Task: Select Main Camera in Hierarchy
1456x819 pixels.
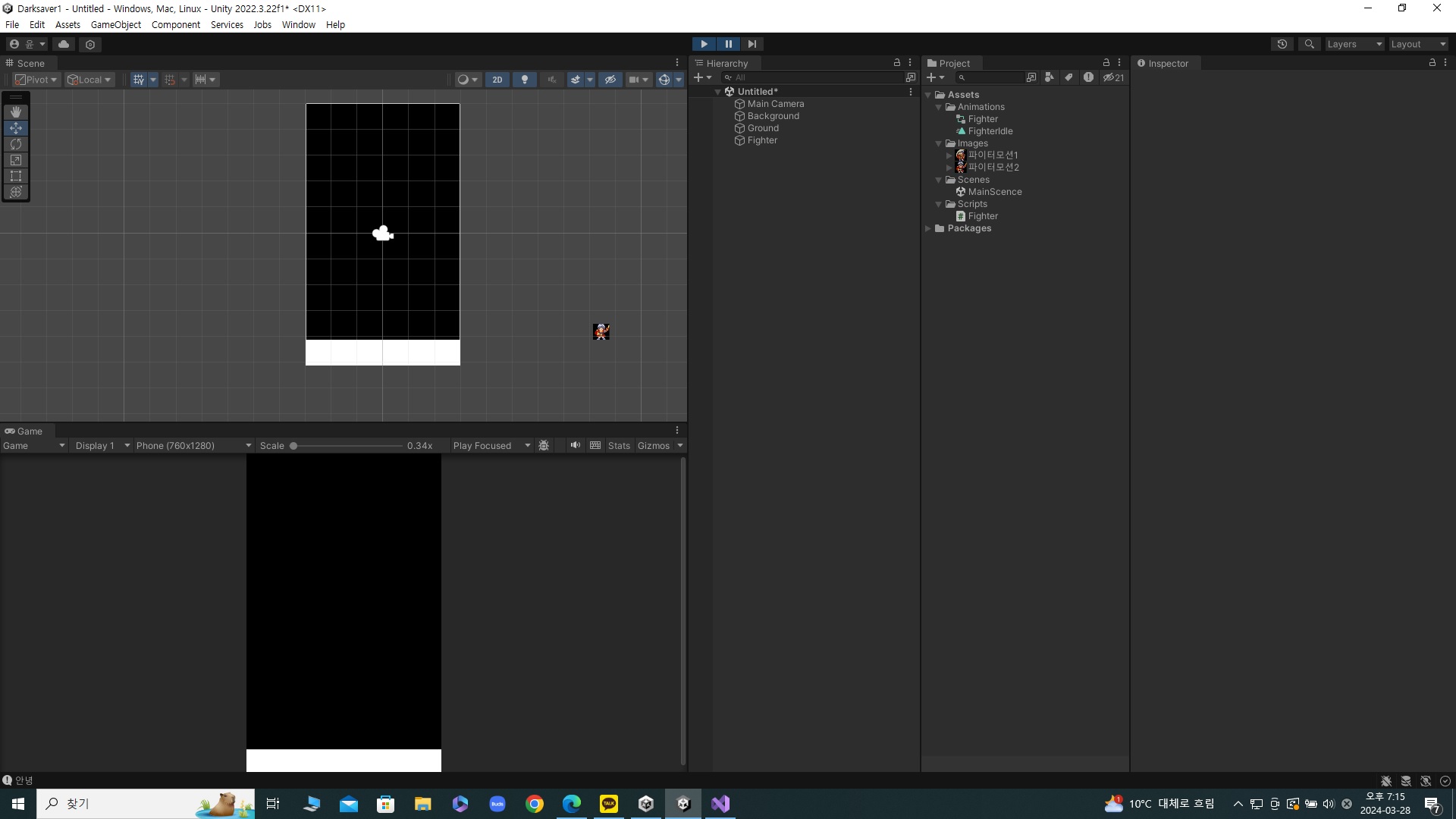Action: (776, 104)
